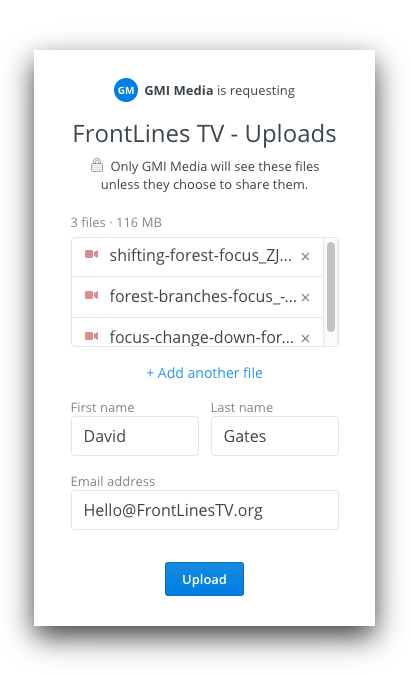Remove the focus-change-down-for file
410x676 pixels.
point(305,338)
